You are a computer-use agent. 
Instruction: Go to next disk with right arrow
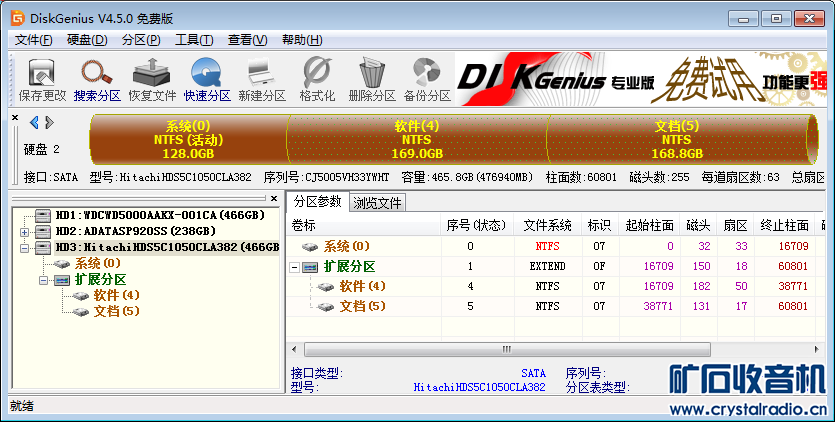50,123
